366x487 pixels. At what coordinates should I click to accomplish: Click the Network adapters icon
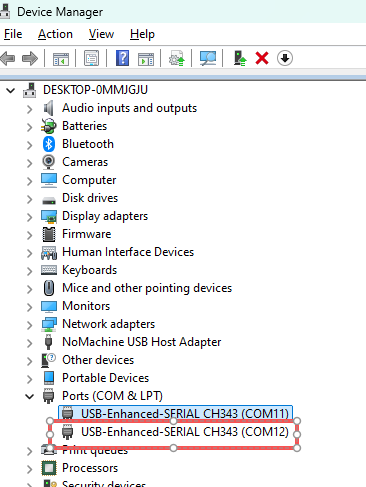(49, 324)
